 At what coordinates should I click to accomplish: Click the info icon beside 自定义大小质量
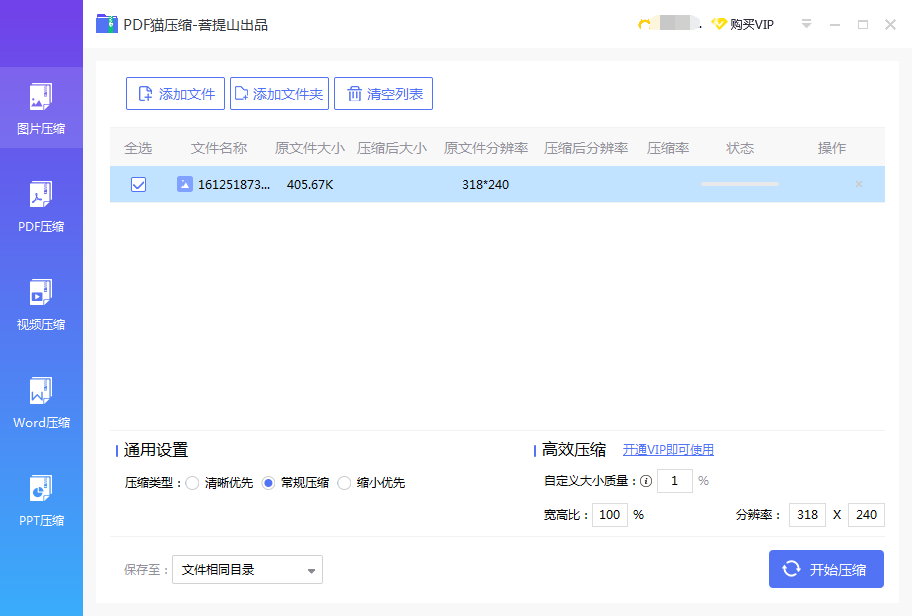pyautogui.click(x=646, y=481)
